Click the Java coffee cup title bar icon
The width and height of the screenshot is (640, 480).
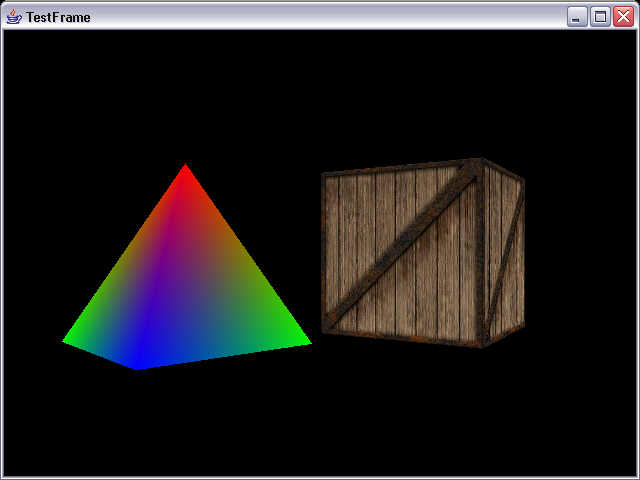pos(14,17)
